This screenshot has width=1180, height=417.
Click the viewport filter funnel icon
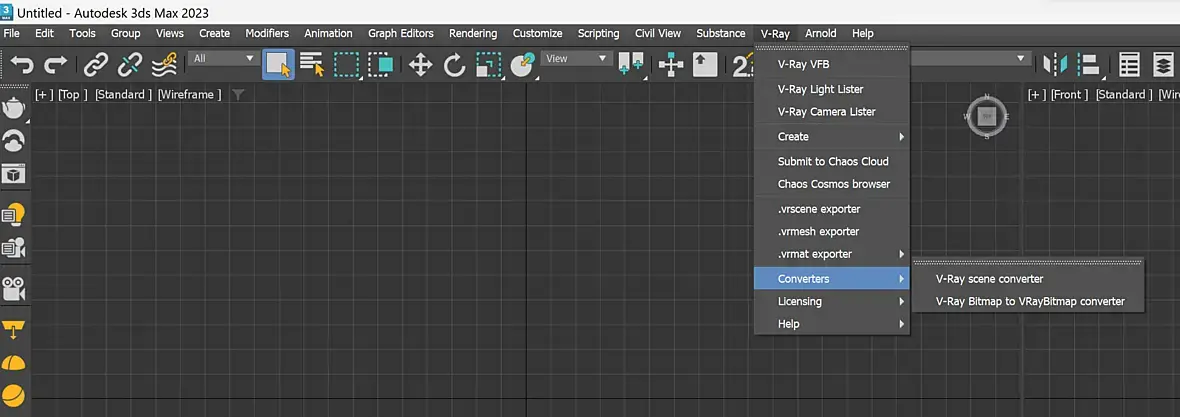tap(238, 95)
